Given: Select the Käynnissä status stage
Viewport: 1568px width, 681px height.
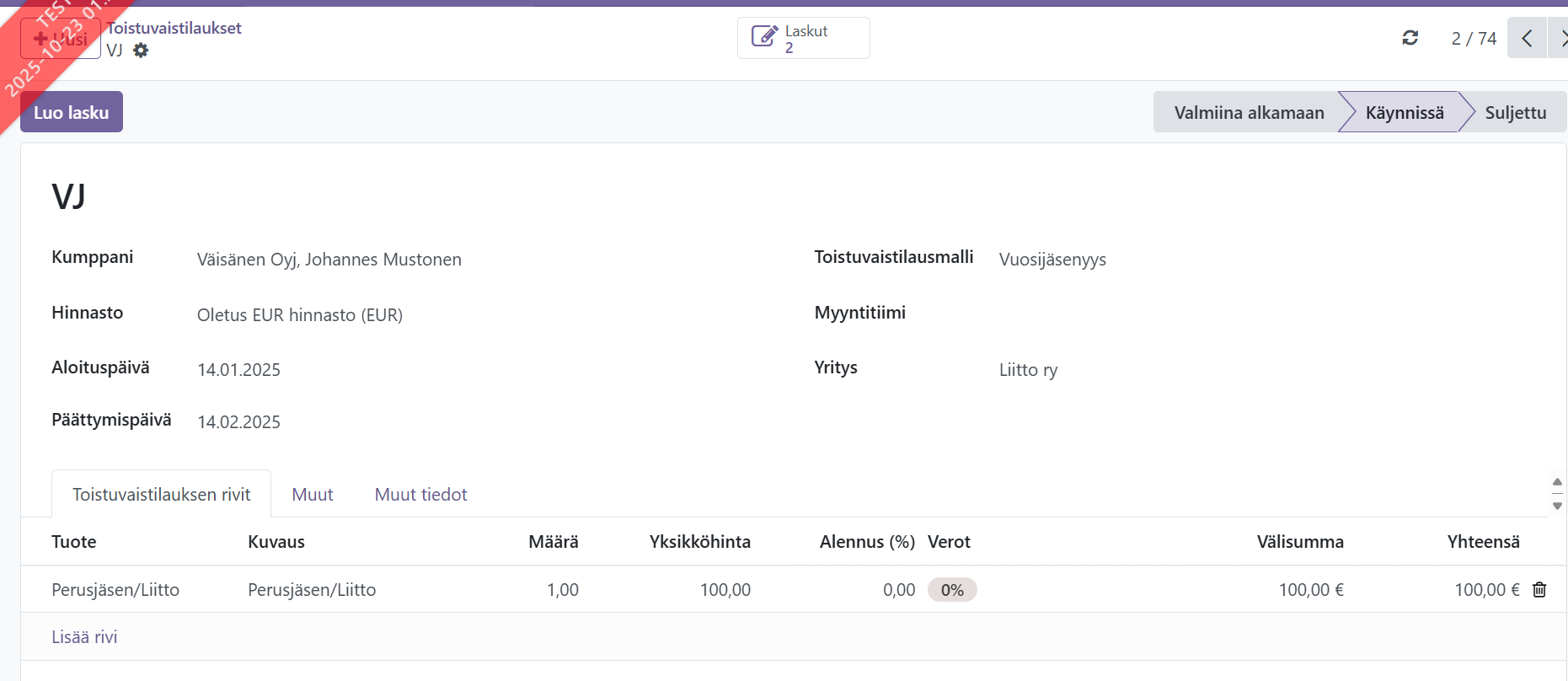Looking at the screenshot, I should click(x=1404, y=112).
